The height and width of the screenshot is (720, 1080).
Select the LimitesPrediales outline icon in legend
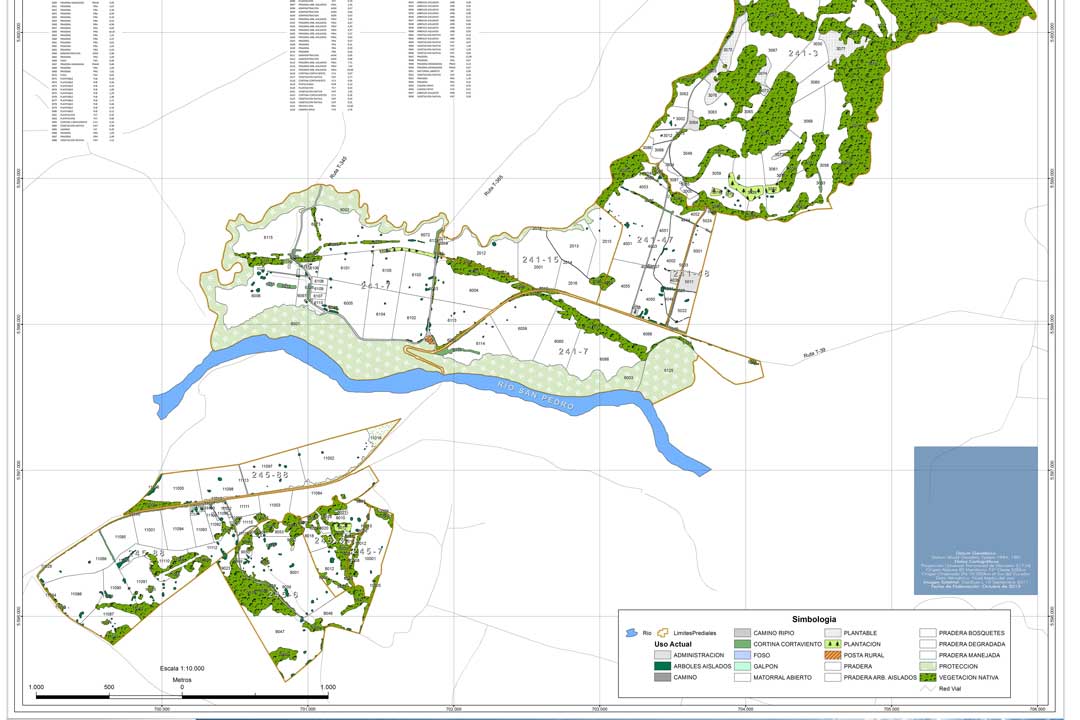(x=663, y=632)
